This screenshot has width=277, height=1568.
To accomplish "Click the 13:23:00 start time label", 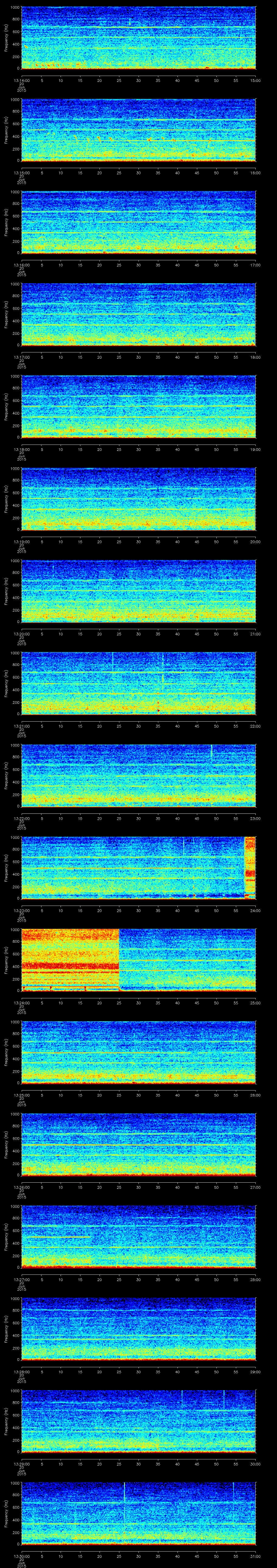I will [x=21, y=910].
